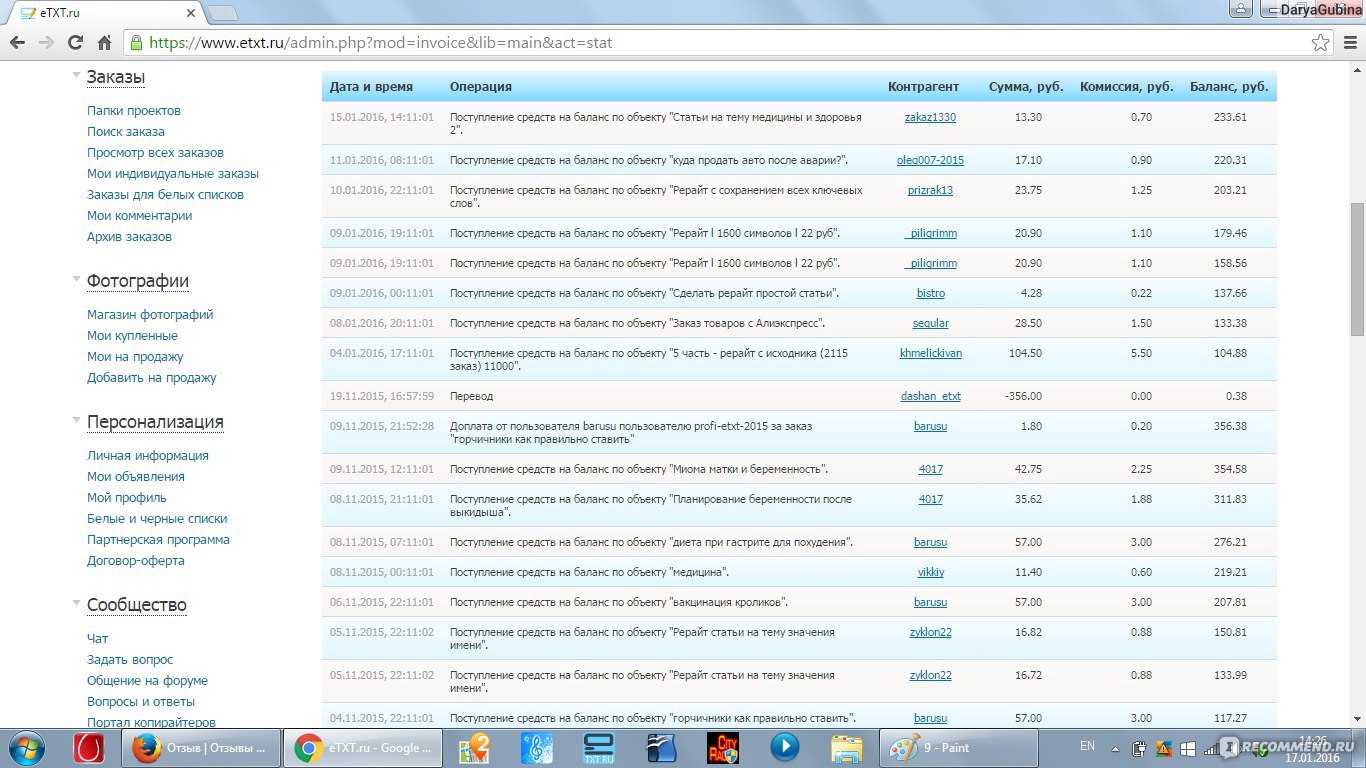Go to the browser home page icon
This screenshot has width=1366, height=768.
pyautogui.click(x=104, y=43)
